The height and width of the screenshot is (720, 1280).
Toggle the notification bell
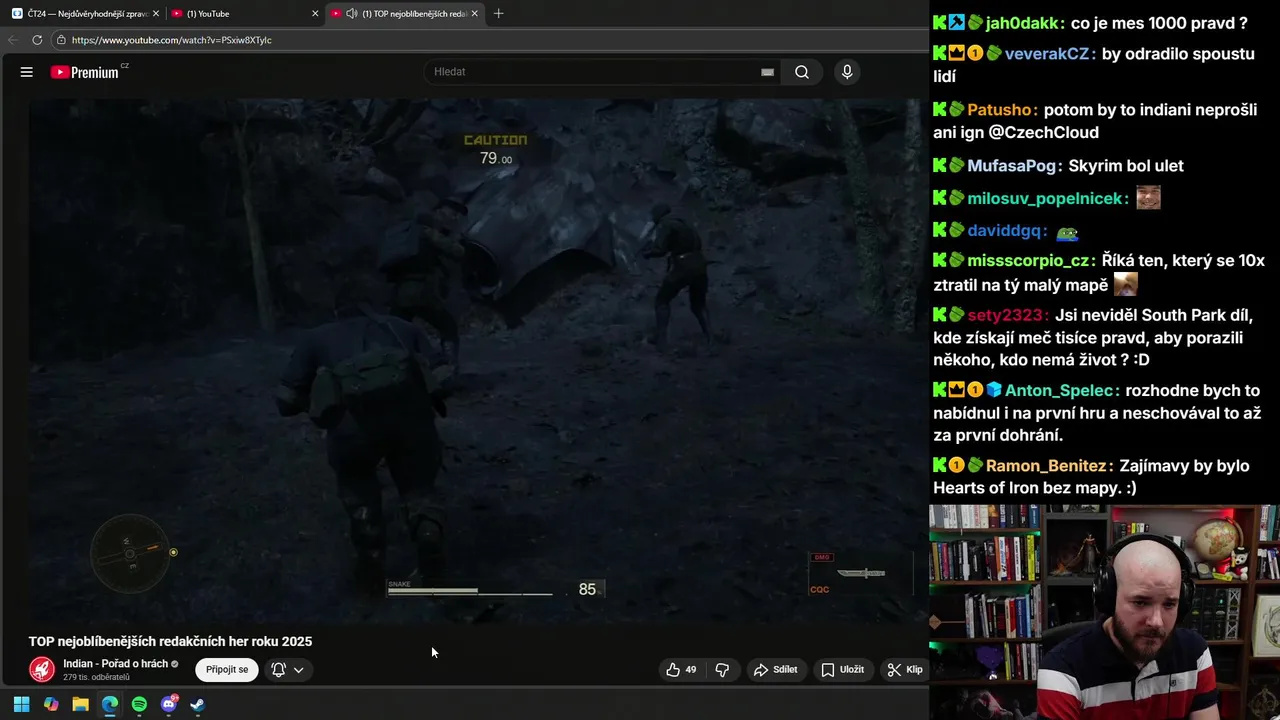click(x=279, y=669)
